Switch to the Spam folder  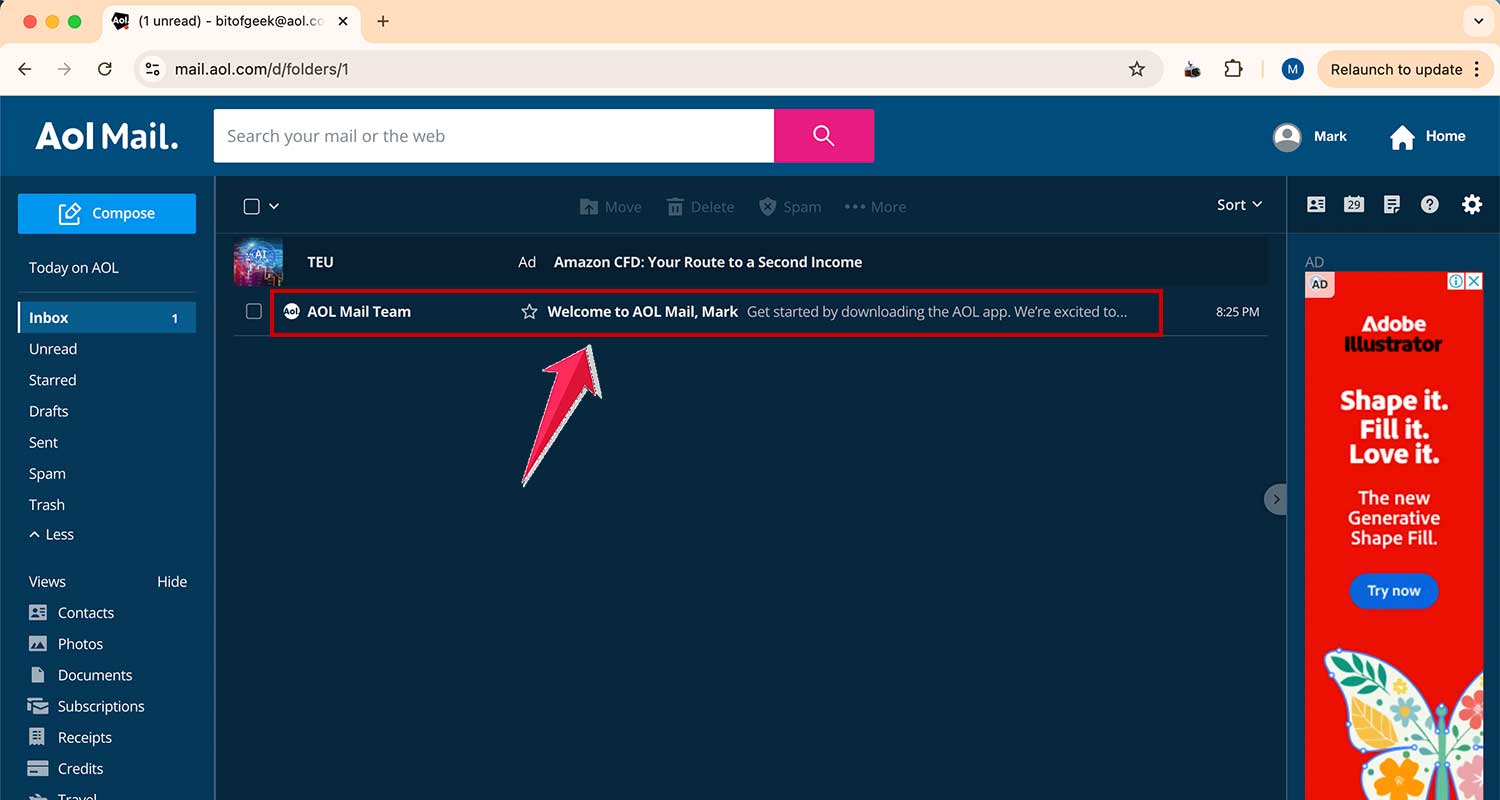(46, 473)
